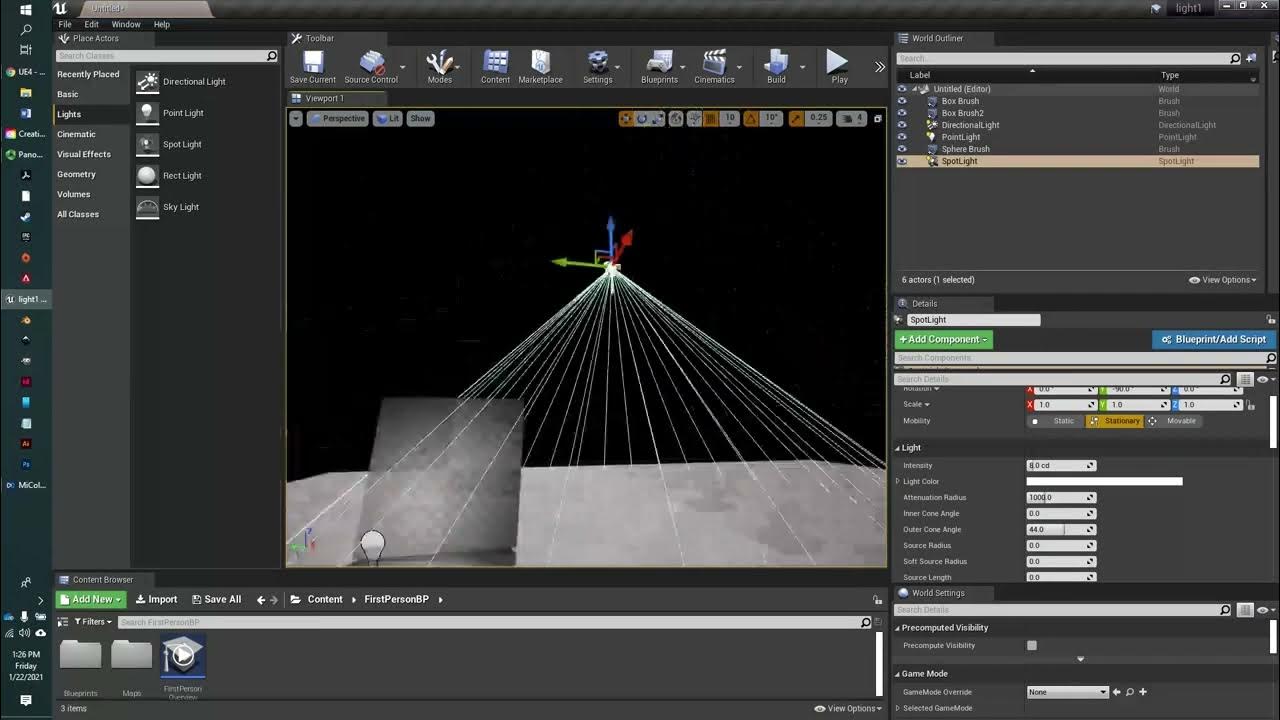Toggle grid snapping in viewport

[x=711, y=118]
